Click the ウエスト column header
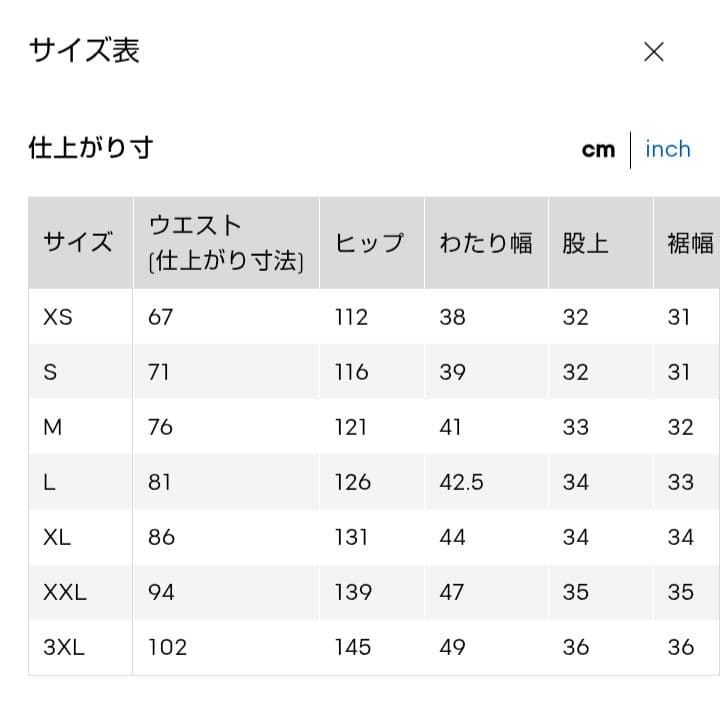The height and width of the screenshot is (707, 720). tap(226, 243)
